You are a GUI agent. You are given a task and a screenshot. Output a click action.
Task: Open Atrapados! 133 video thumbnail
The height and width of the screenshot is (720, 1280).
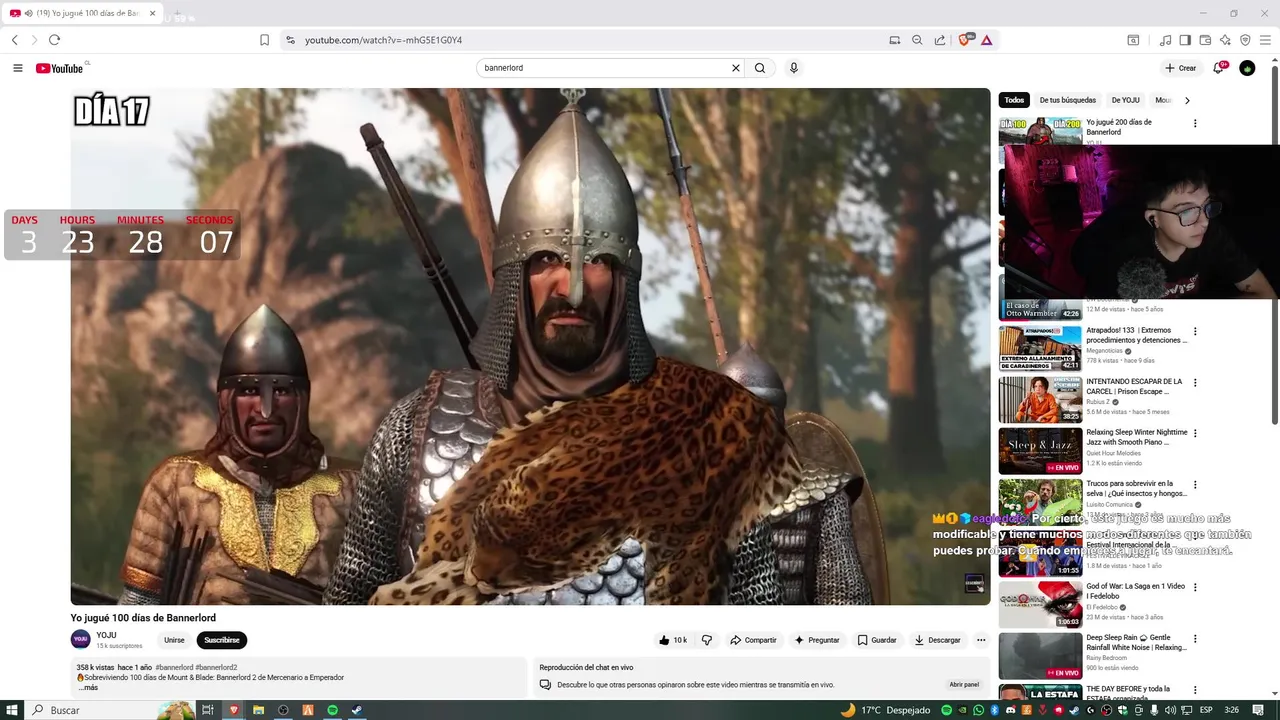[x=1040, y=348]
